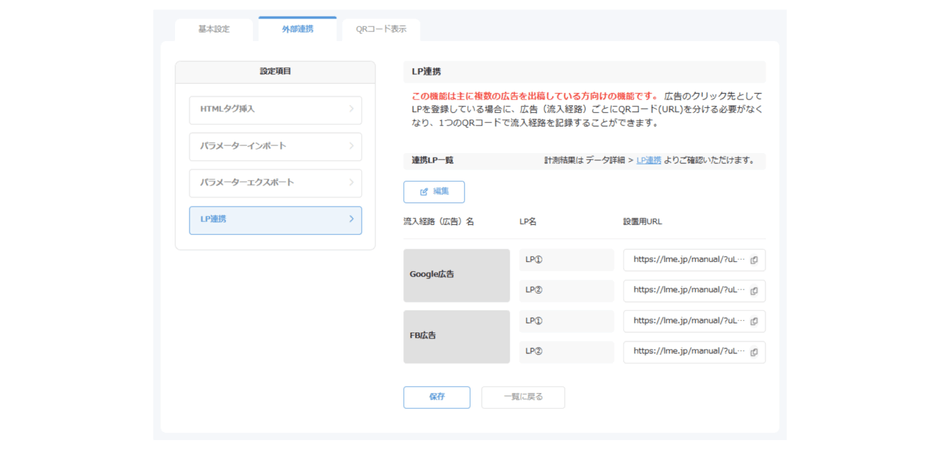
Task: Select the LP① name field under Google広告
Action: (x=566, y=260)
